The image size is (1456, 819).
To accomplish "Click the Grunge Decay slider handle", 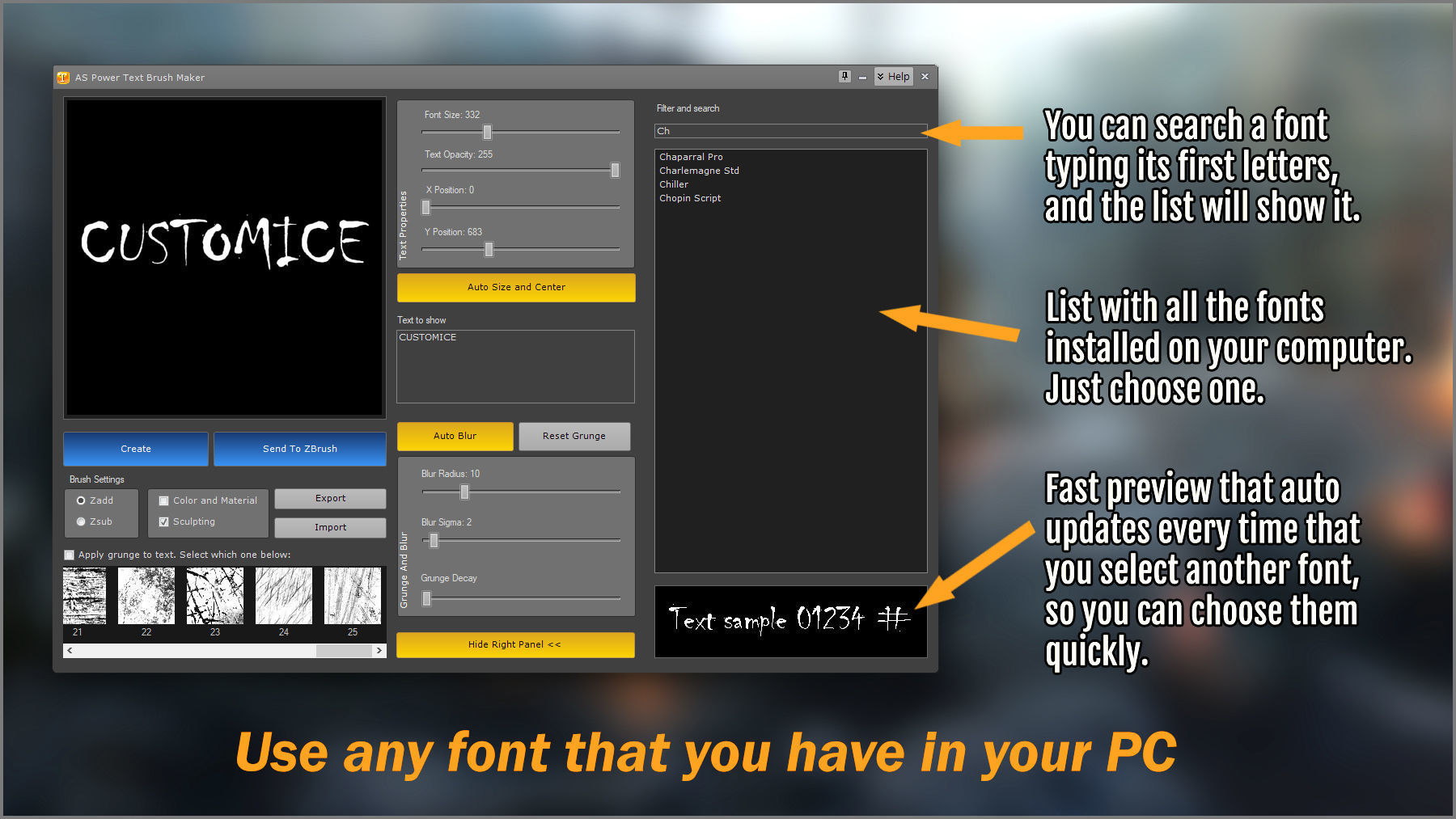I will click(426, 598).
